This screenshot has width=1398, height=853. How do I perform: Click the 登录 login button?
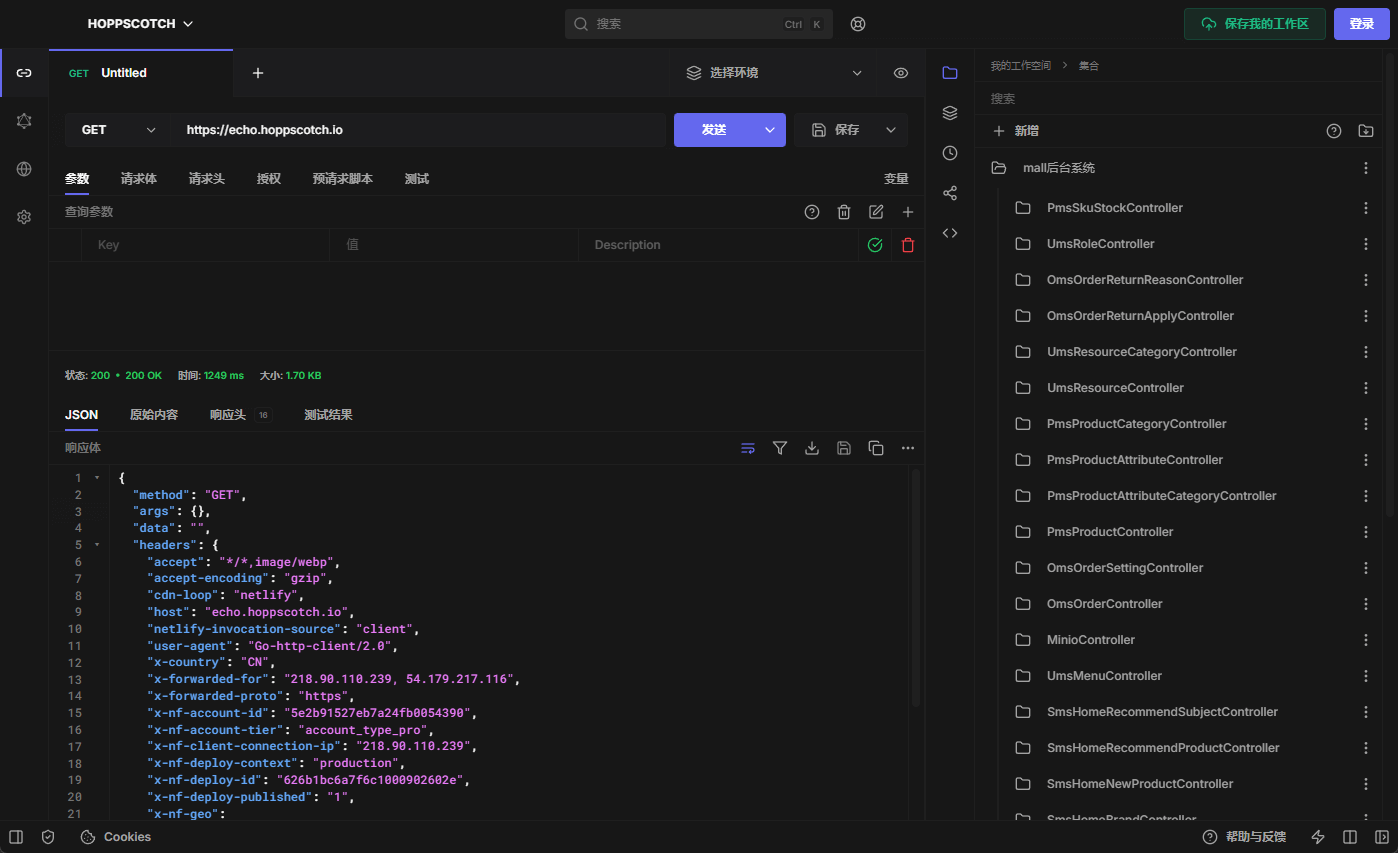point(1361,24)
